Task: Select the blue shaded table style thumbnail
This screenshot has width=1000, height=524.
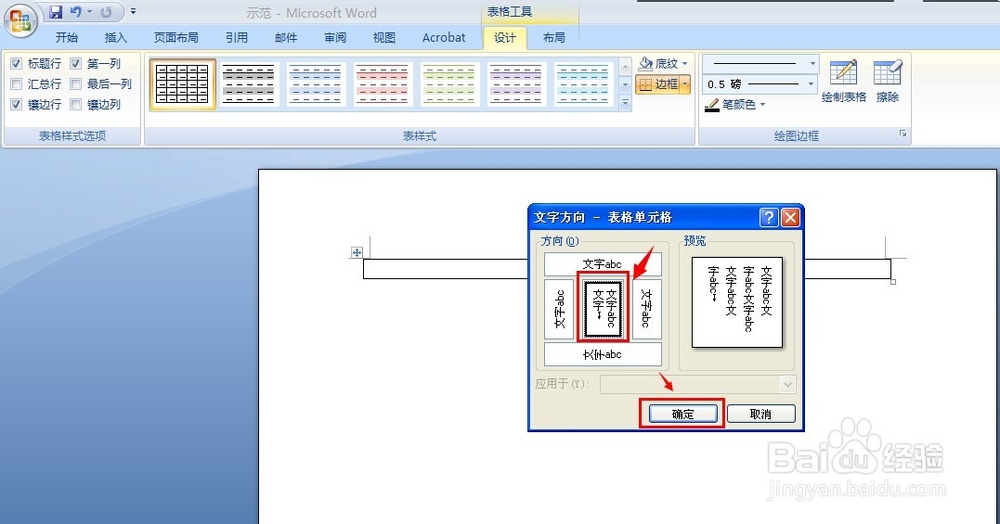Action: pyautogui.click(x=315, y=84)
